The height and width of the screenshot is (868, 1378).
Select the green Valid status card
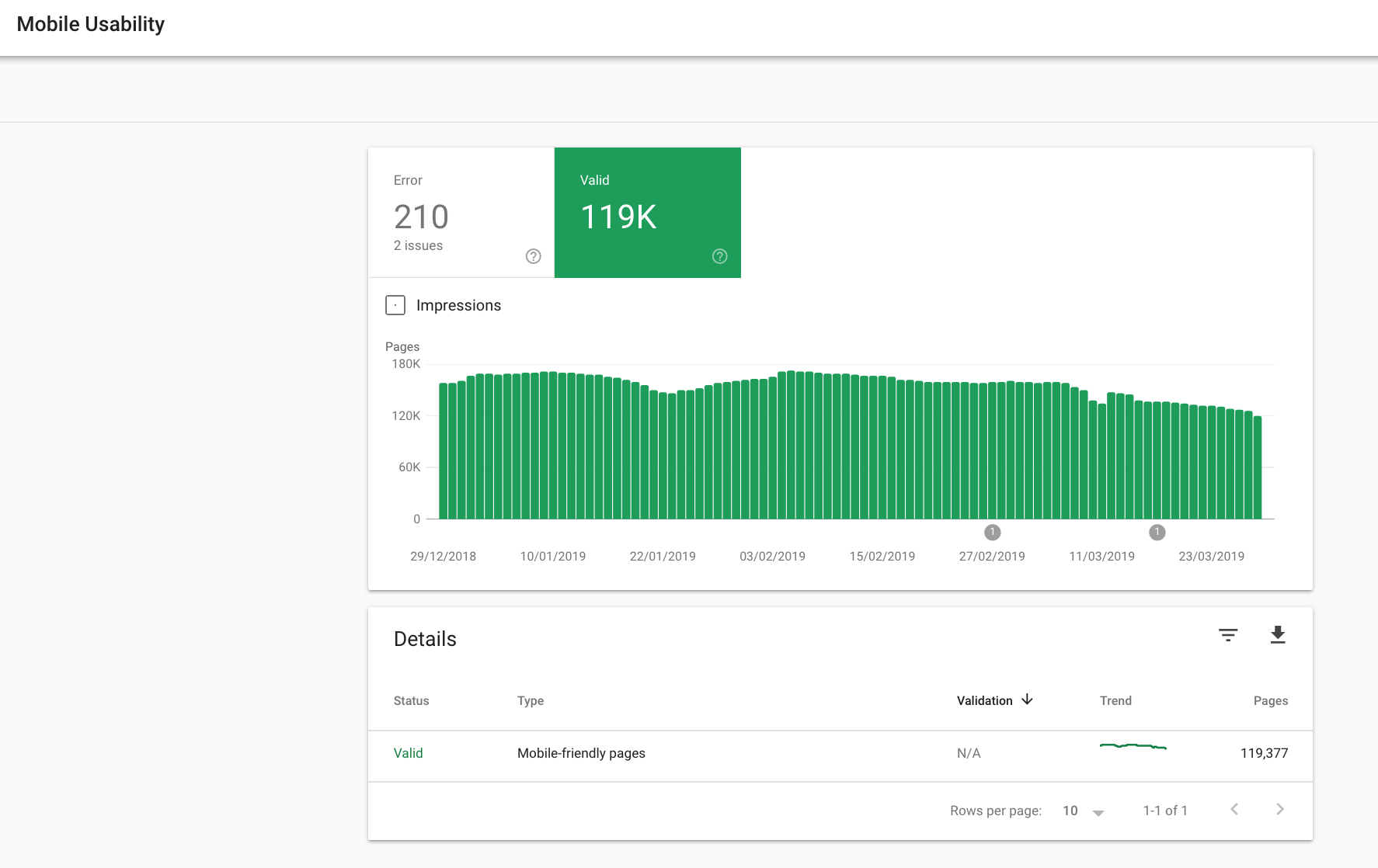(x=647, y=212)
